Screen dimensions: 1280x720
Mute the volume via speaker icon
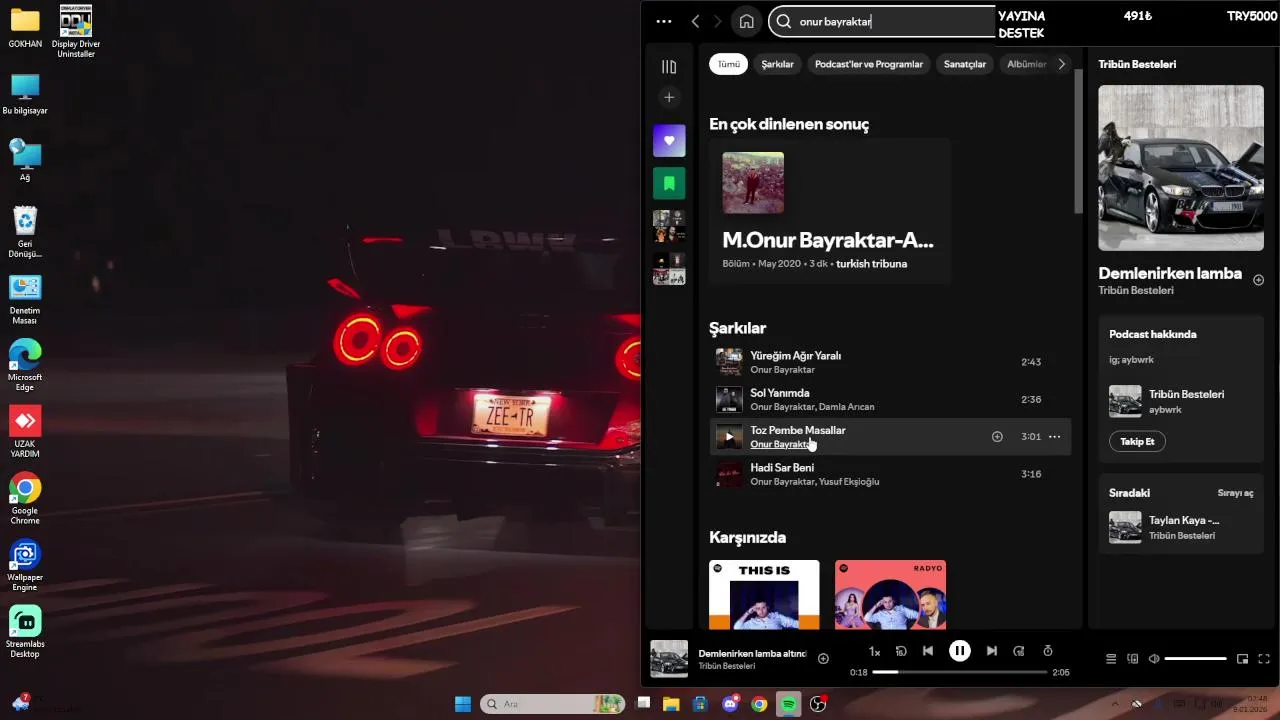[1154, 659]
